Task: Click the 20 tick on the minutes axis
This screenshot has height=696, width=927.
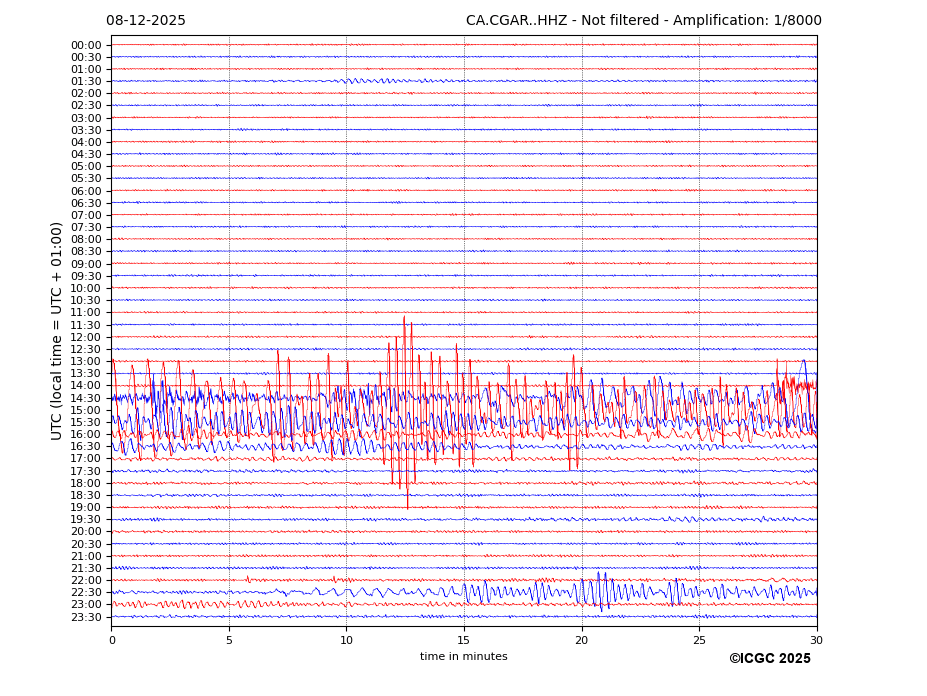Action: coord(581,640)
